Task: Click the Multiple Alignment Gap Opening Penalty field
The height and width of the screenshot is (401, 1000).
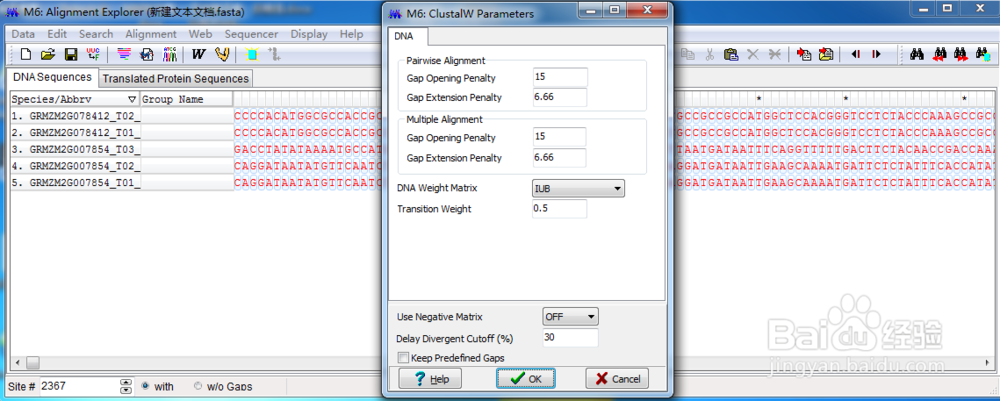Action: [559, 137]
